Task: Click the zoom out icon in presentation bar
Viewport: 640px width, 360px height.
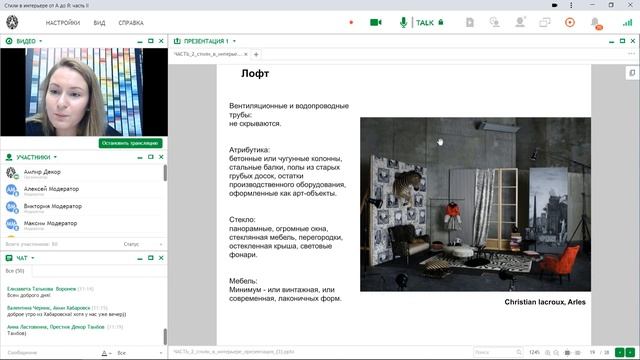Action: (556, 353)
